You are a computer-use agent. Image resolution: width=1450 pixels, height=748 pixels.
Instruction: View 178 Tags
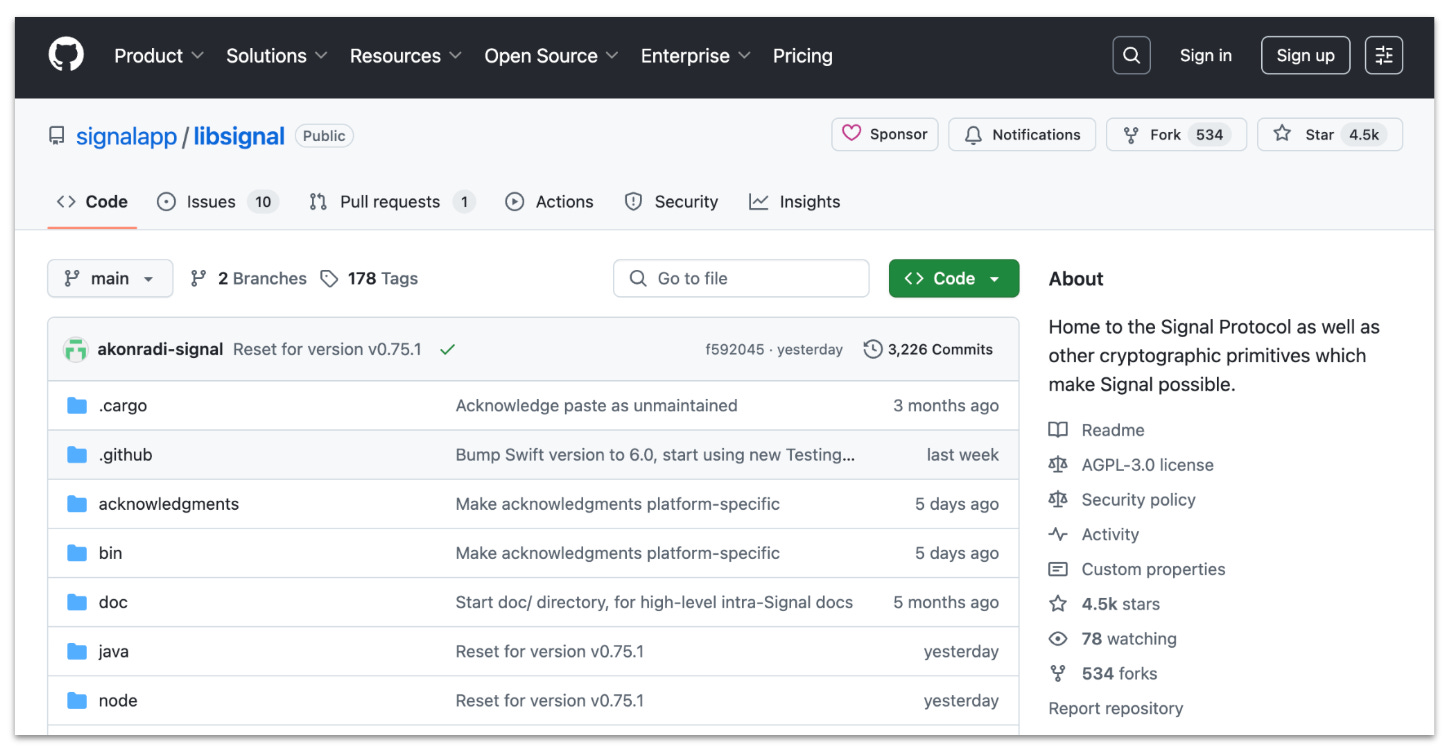click(x=369, y=279)
